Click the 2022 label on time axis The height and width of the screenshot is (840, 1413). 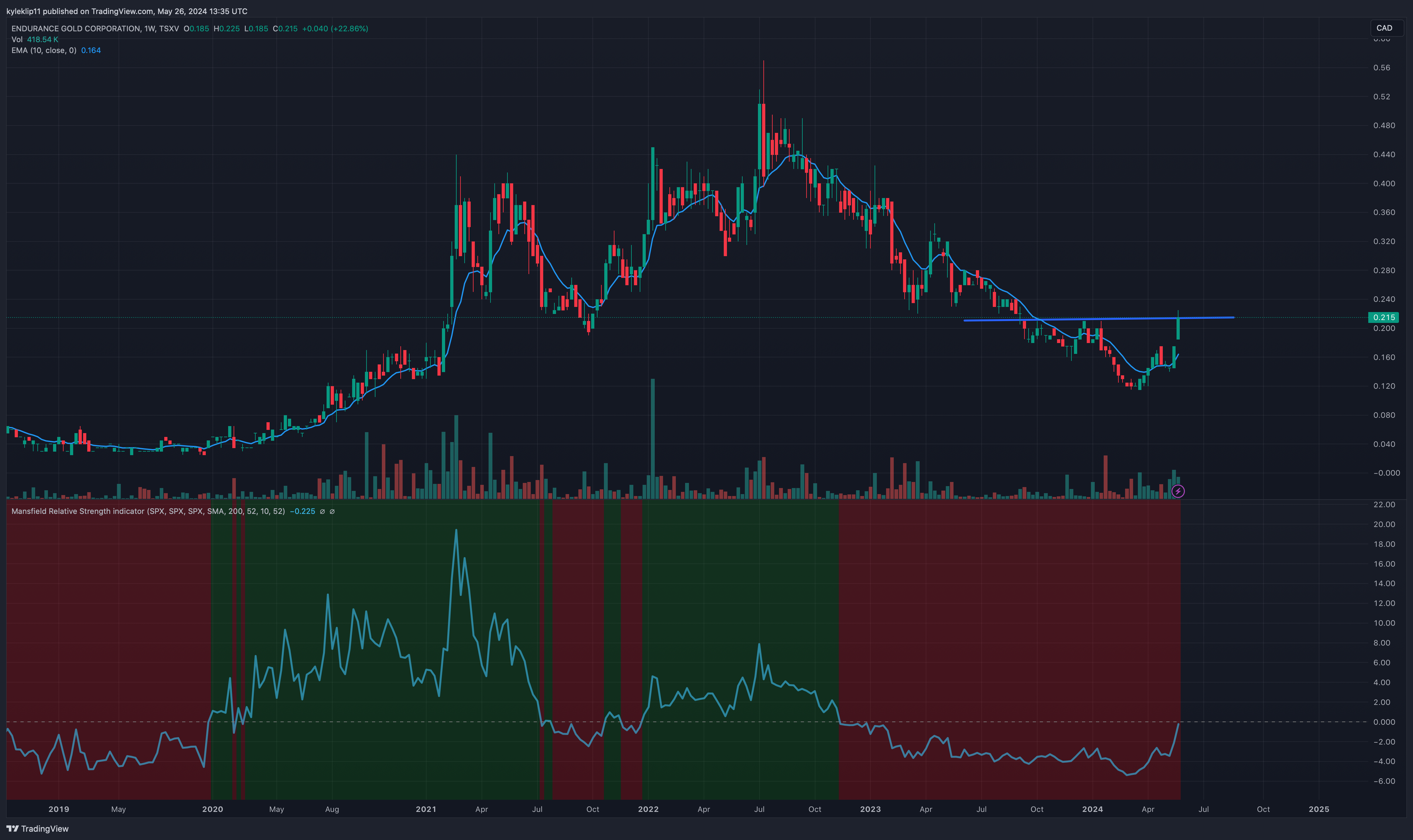coord(648,809)
